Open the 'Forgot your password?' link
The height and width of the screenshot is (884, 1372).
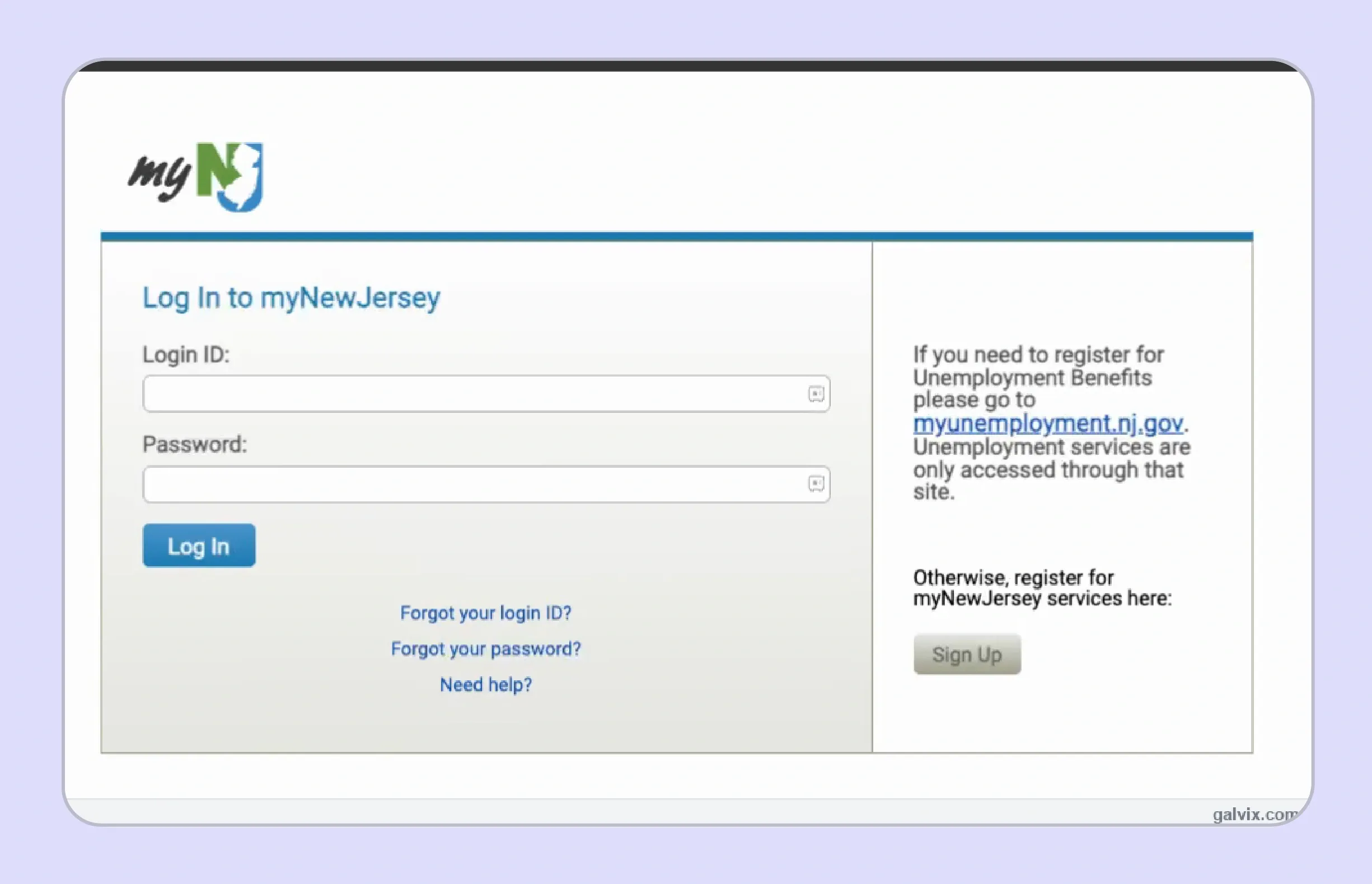pyautogui.click(x=486, y=648)
